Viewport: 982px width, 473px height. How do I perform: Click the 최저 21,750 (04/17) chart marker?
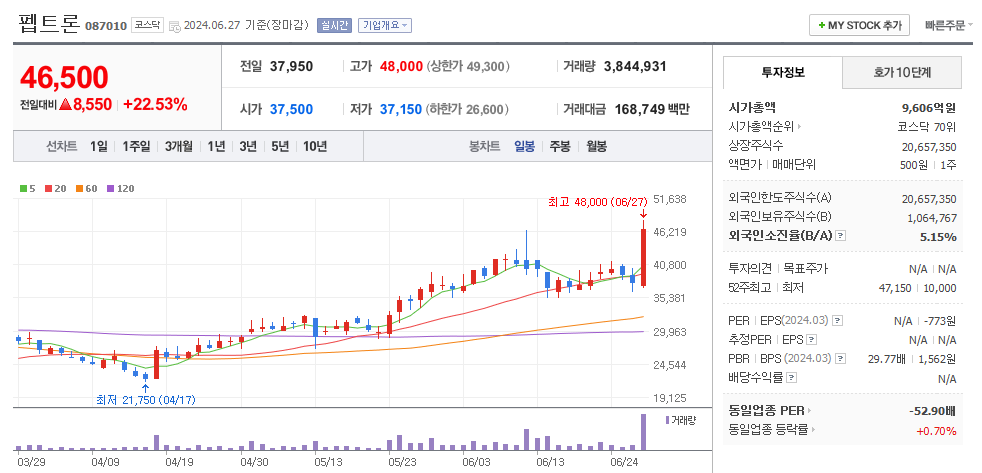click(x=145, y=400)
